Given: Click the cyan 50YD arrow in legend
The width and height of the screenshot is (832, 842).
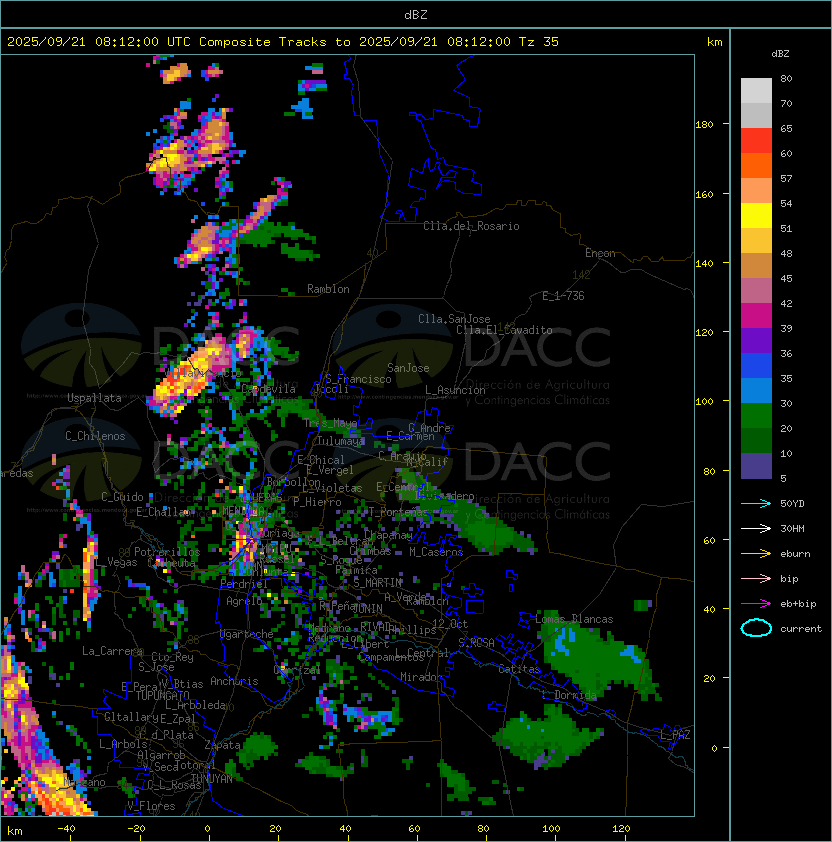Looking at the screenshot, I should pyautogui.click(x=756, y=503).
